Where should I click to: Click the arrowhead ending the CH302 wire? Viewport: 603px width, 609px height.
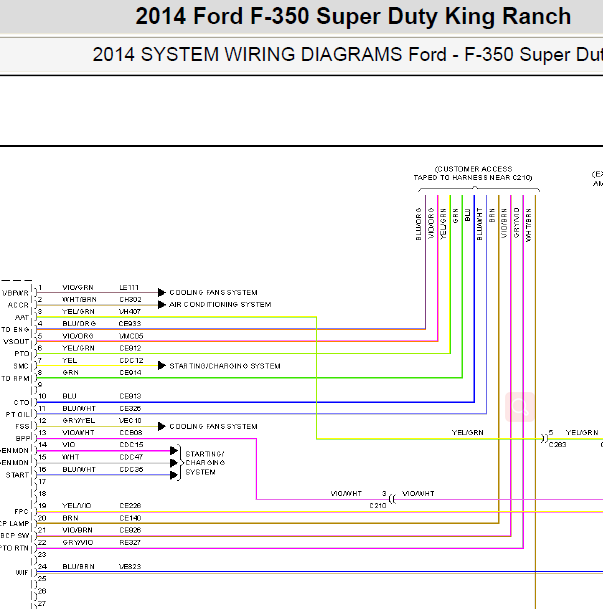[162, 304]
